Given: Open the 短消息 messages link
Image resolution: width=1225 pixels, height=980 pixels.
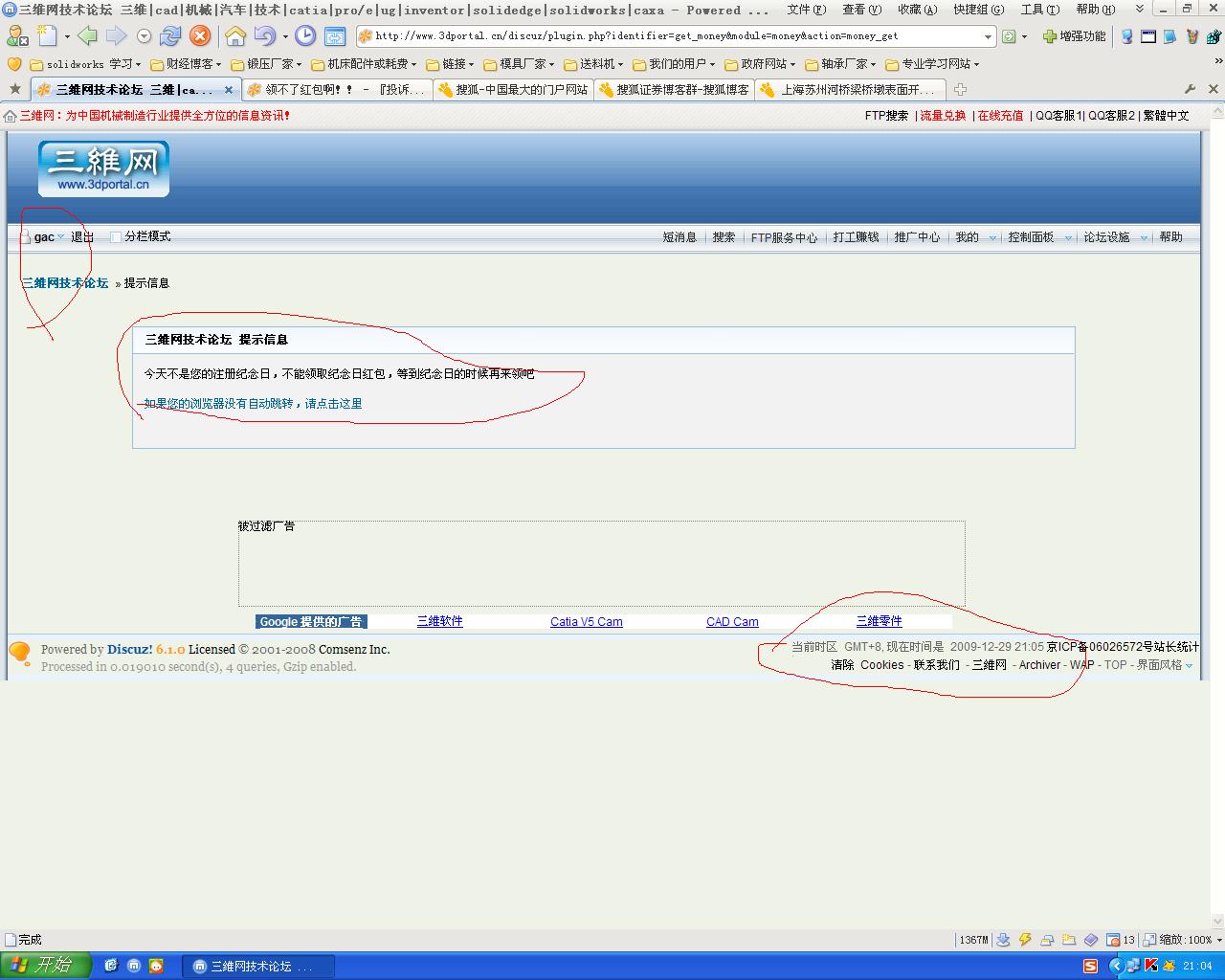Looking at the screenshot, I should pyautogui.click(x=679, y=237).
